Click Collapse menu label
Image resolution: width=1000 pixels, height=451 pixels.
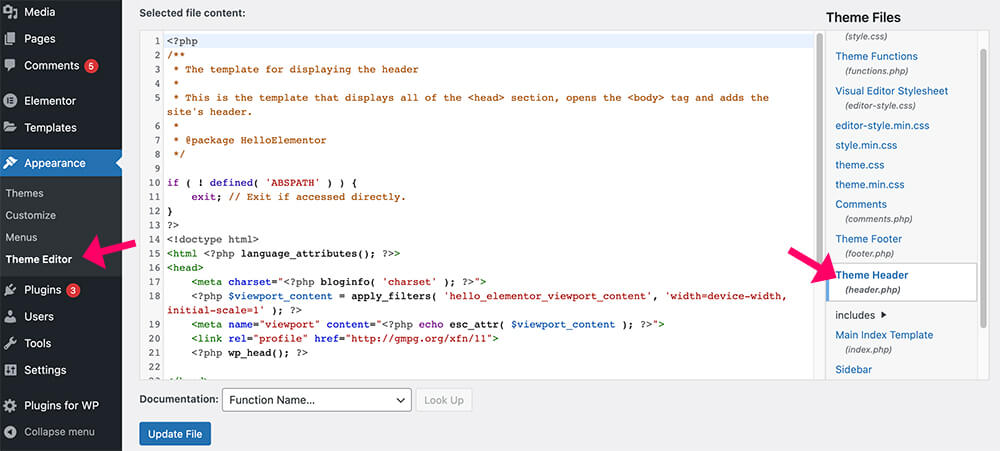pyautogui.click(x=59, y=432)
